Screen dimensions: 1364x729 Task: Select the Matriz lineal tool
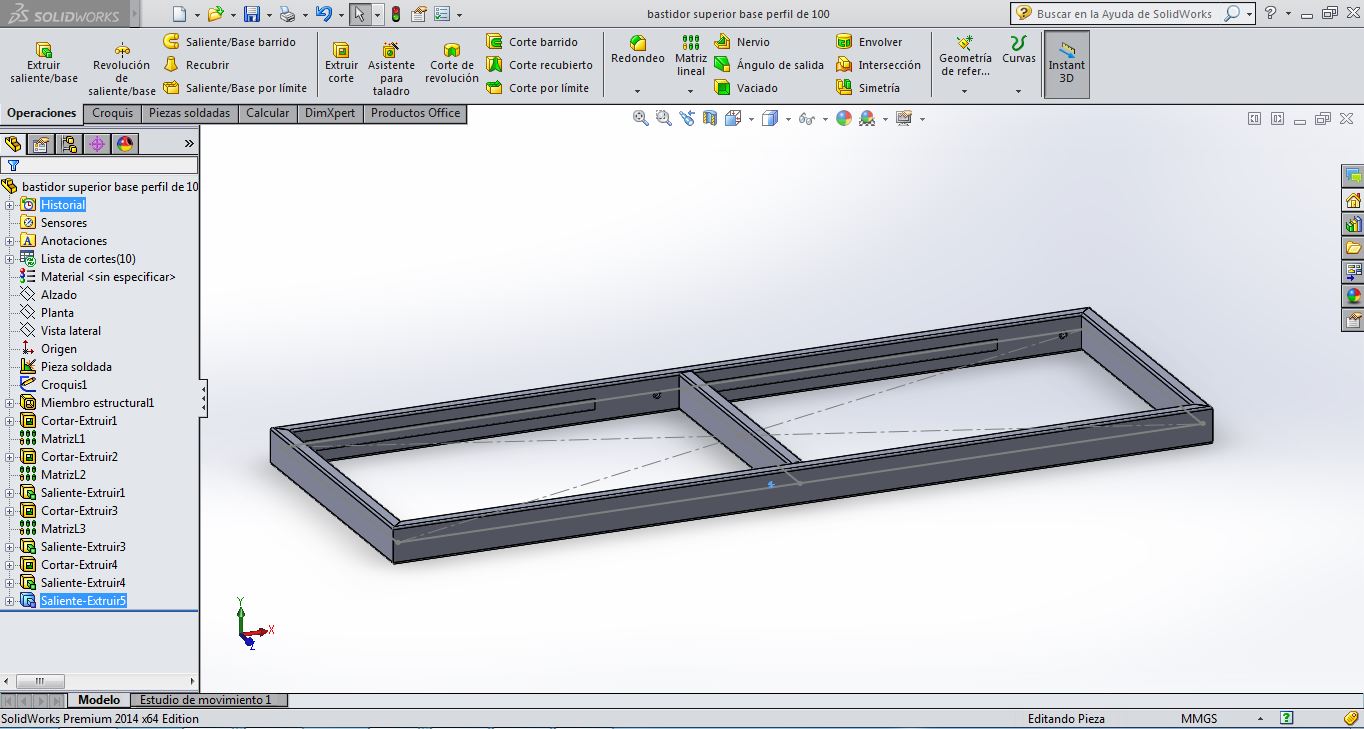tap(691, 56)
